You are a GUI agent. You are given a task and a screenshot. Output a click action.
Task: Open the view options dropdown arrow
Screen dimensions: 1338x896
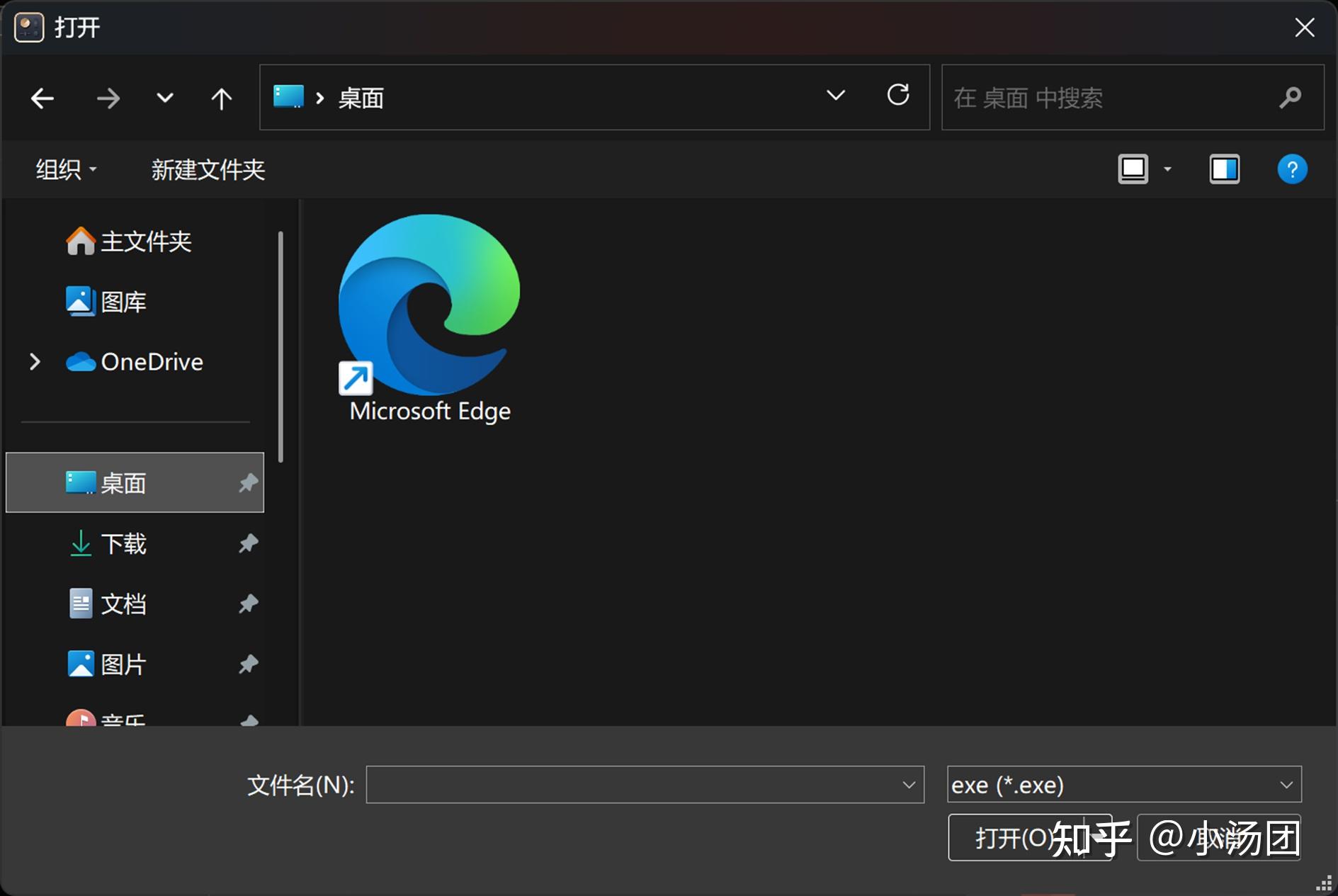point(1167,169)
